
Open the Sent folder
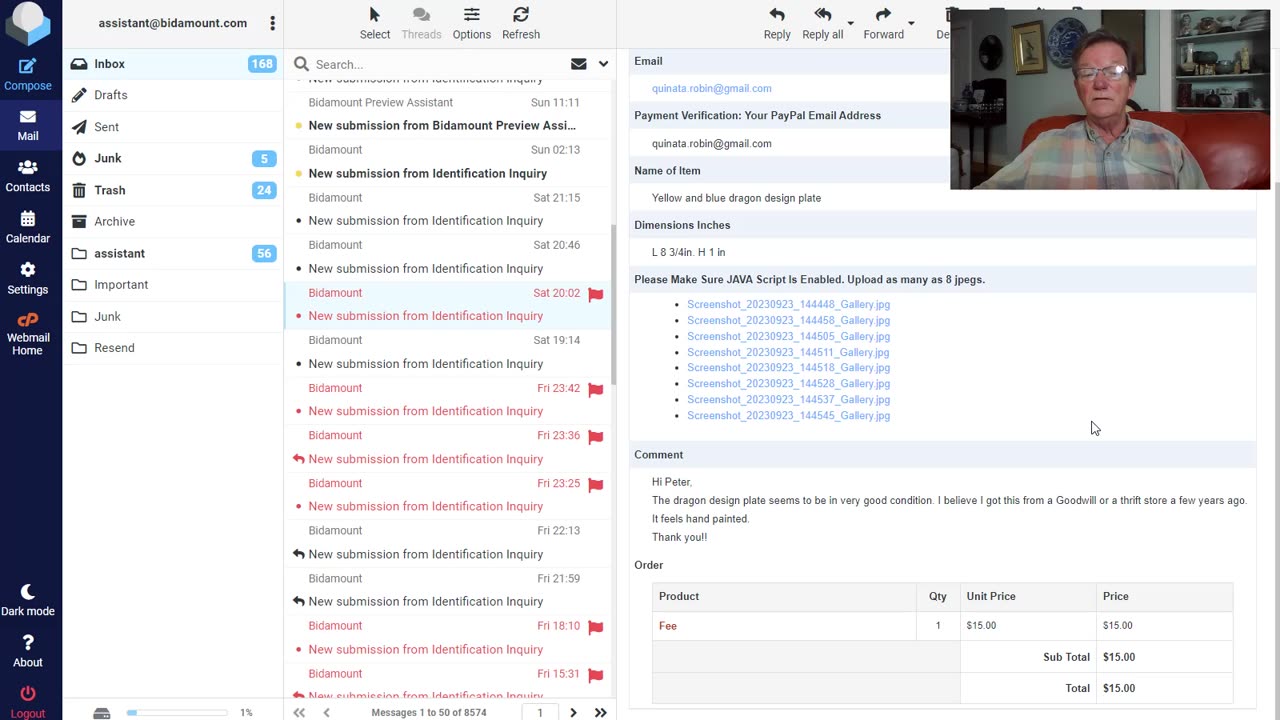pyautogui.click(x=173, y=127)
